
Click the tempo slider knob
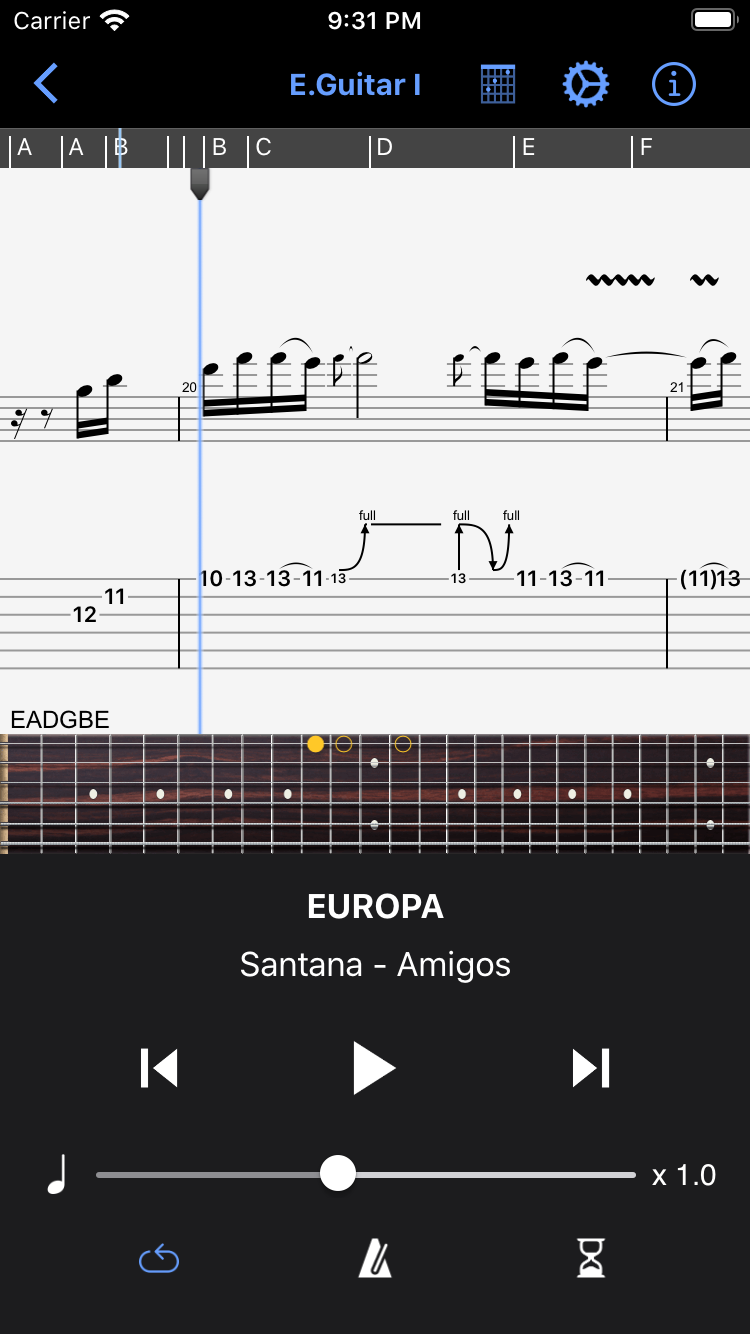338,1173
